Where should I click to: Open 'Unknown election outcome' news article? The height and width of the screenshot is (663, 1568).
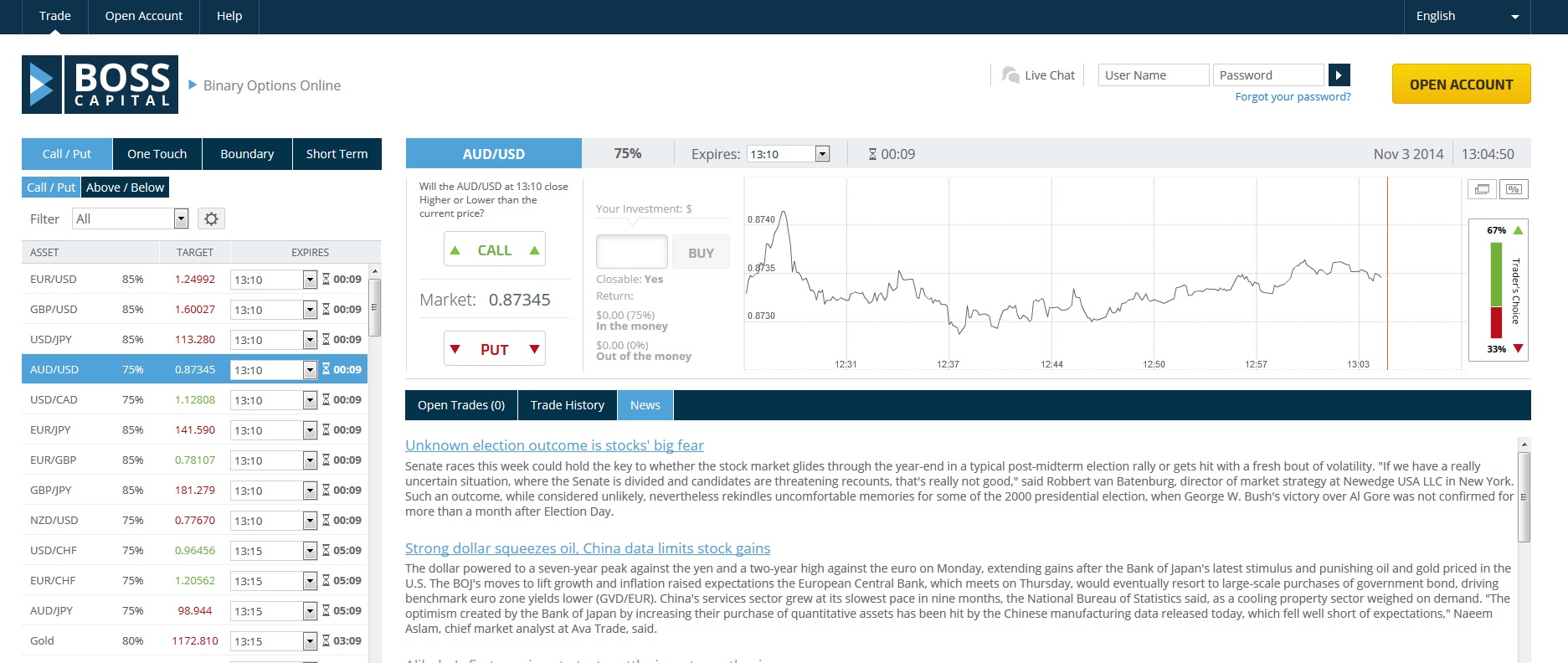(554, 445)
